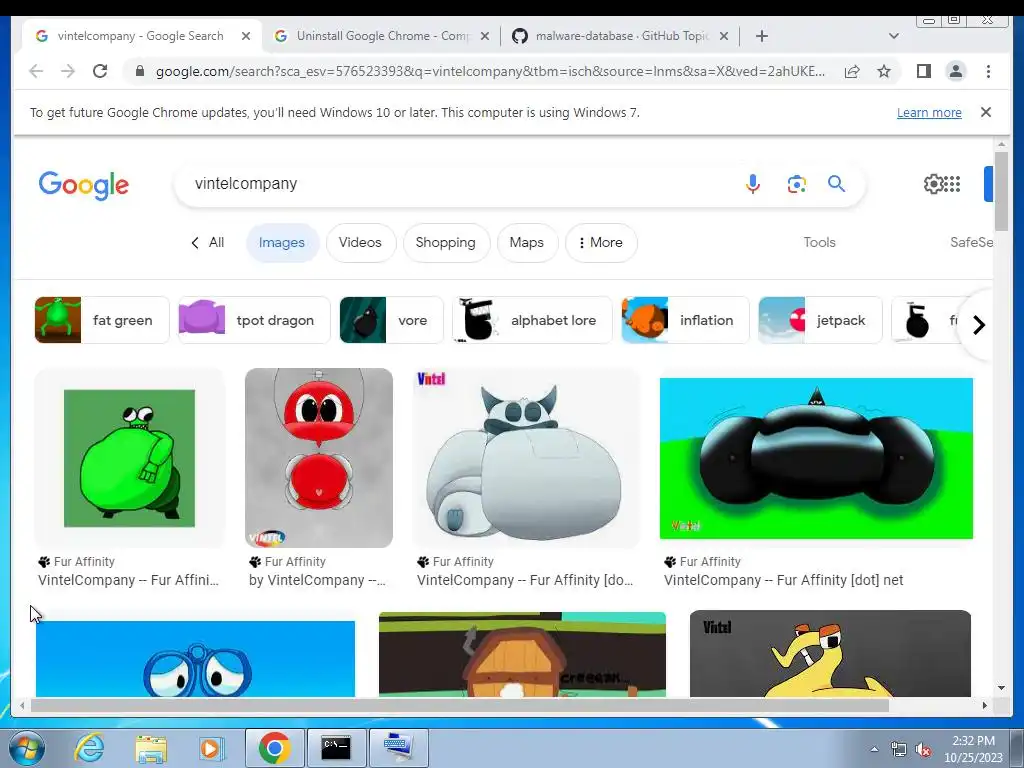Viewport: 1024px width, 768px height.
Task: Close the malware-database GitHub tab
Action: 724,36
